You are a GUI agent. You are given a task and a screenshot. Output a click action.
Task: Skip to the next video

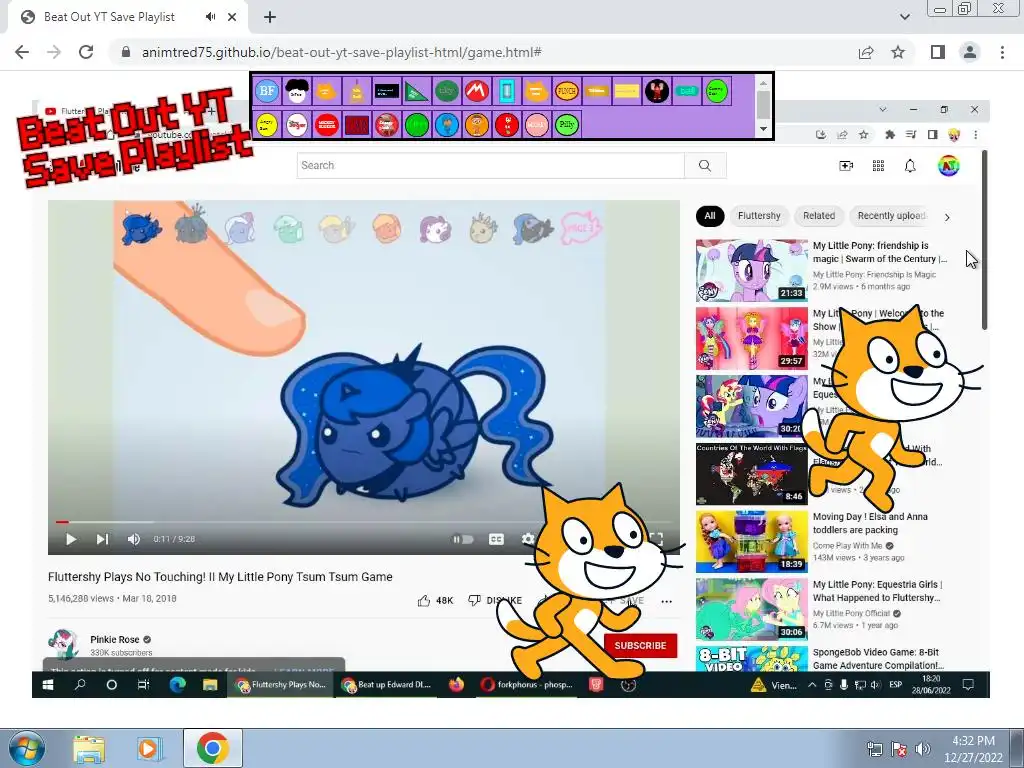(x=103, y=539)
